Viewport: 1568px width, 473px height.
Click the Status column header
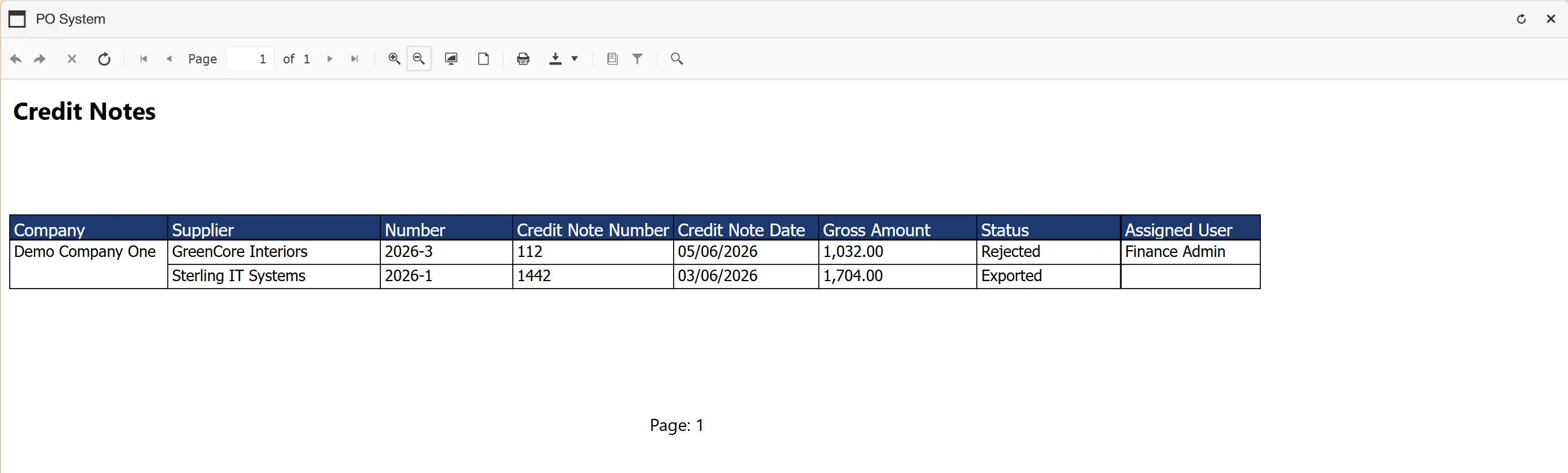pyautogui.click(x=1049, y=228)
